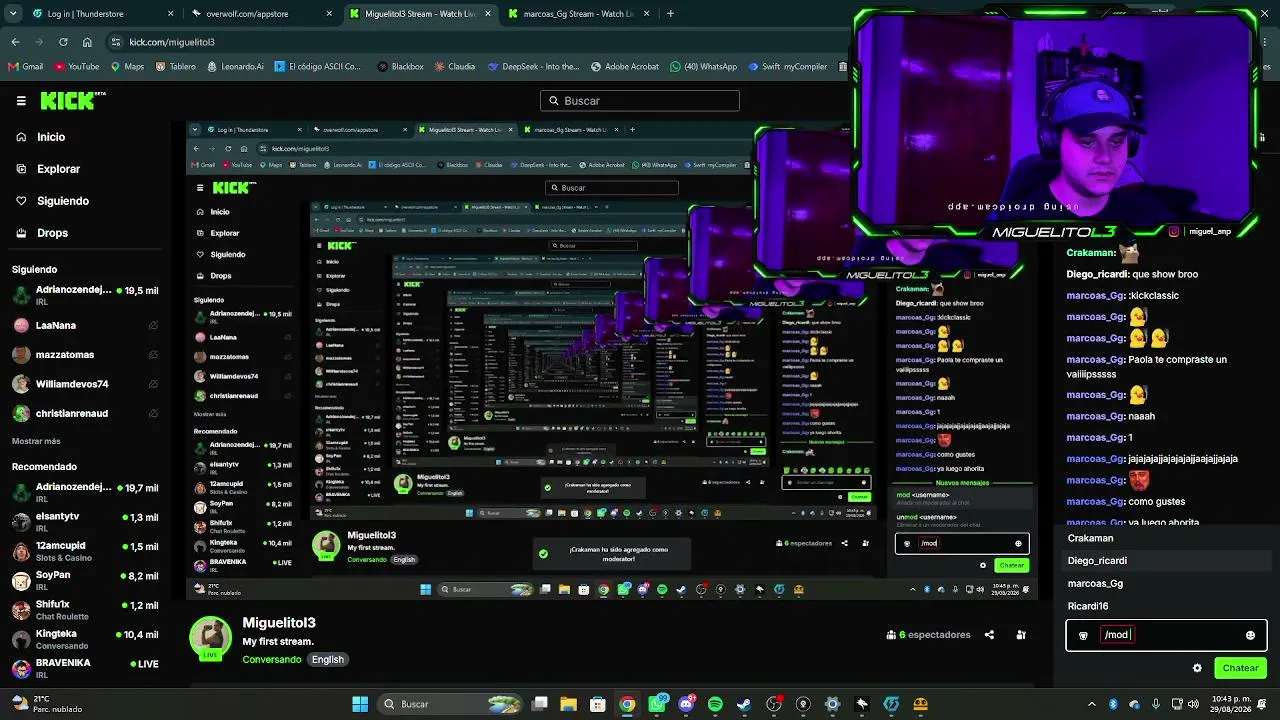The height and width of the screenshot is (720, 1280).
Task: Open Blackbox bookmark
Action: click(400, 67)
